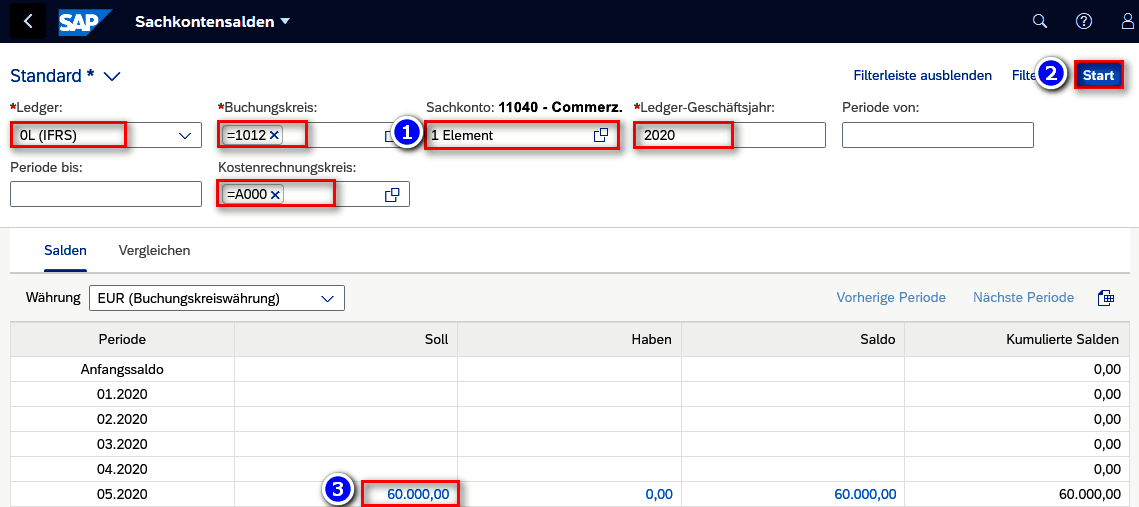Click the Periode von input field
Screen dimensions: 1139x507
click(937, 135)
